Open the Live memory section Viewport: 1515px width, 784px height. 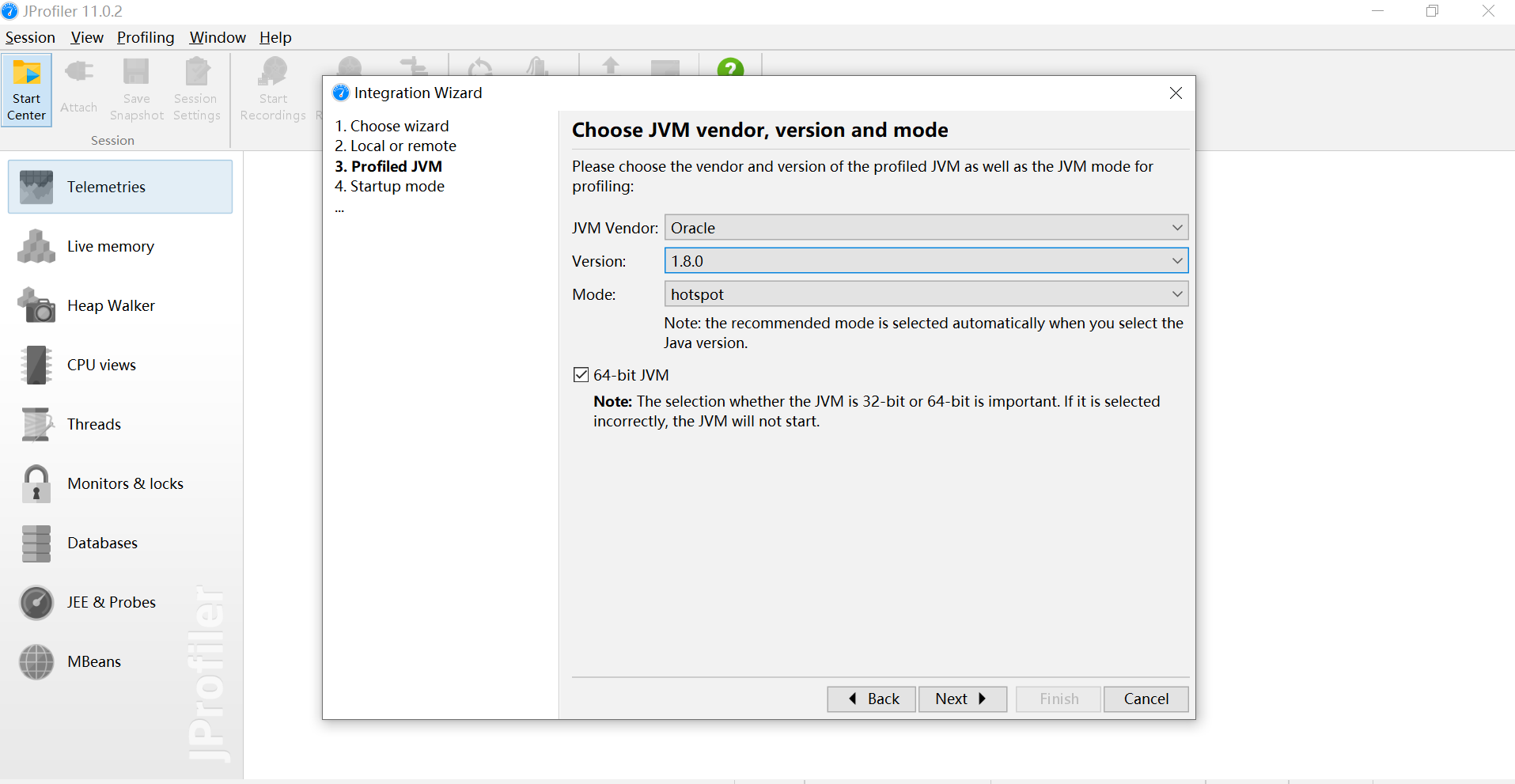pos(120,246)
